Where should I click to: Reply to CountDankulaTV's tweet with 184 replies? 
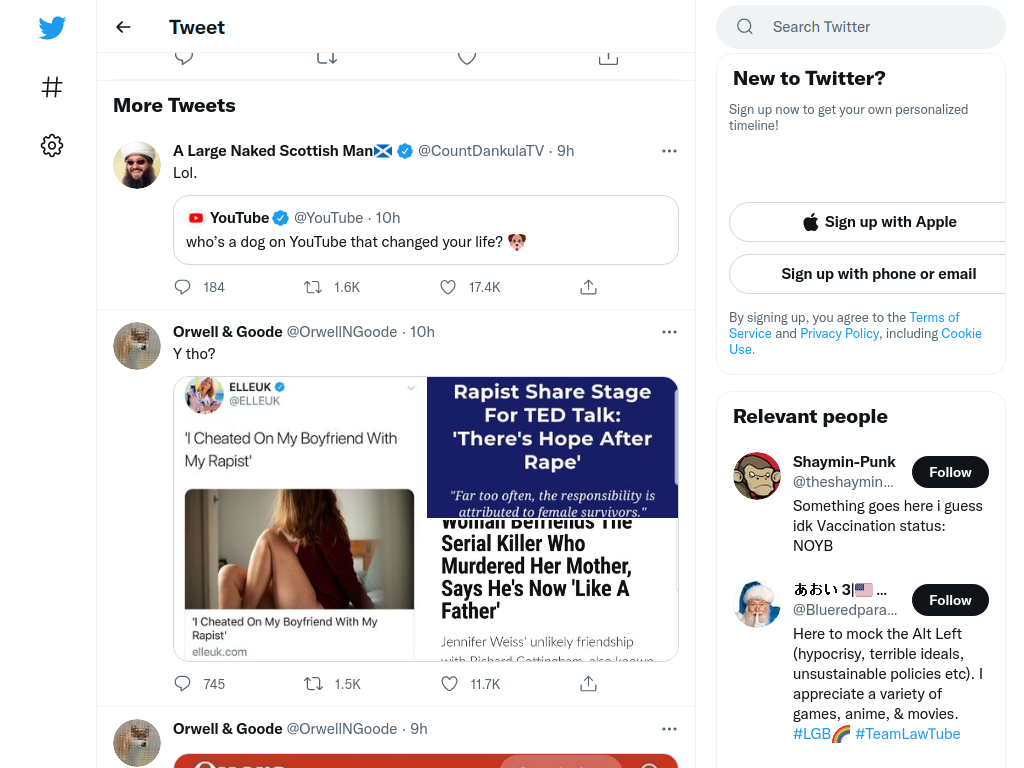click(x=182, y=287)
